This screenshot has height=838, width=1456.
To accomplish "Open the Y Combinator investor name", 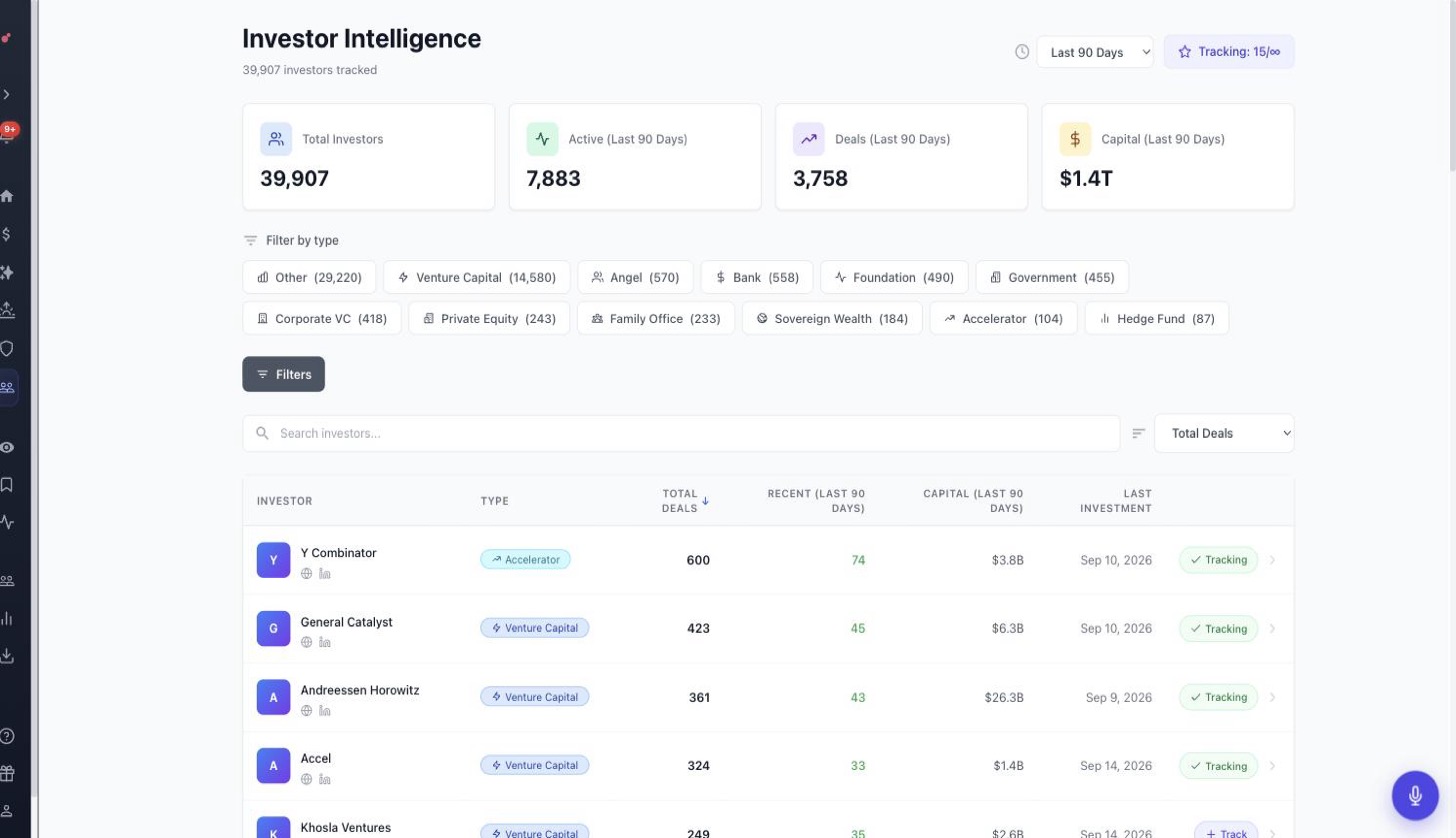I will (x=339, y=553).
